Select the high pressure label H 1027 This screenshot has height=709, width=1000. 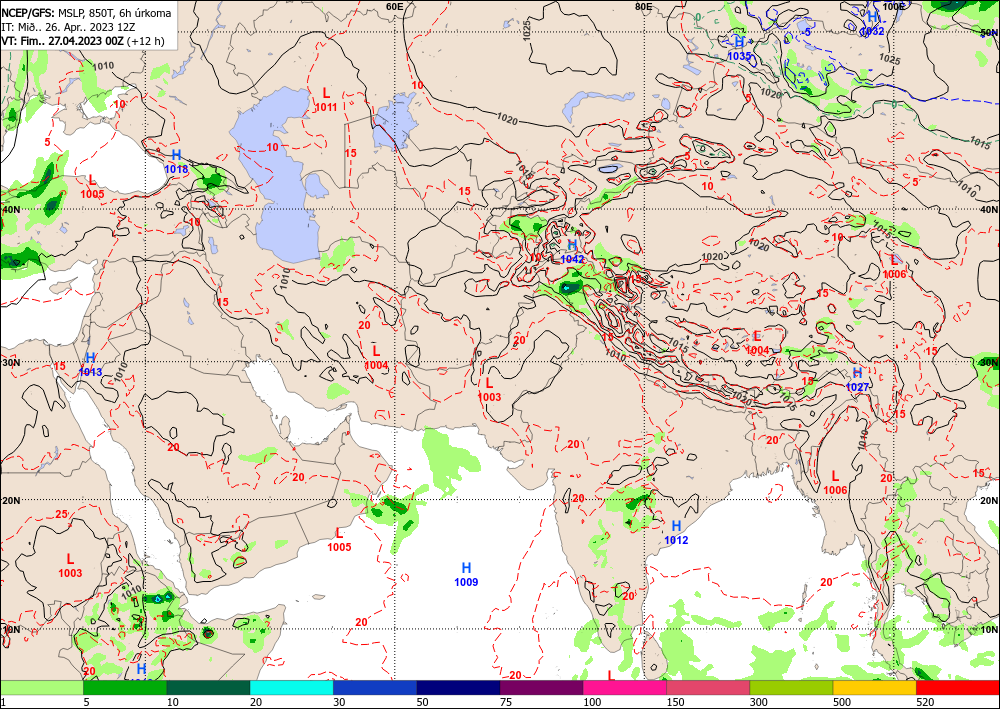857,380
